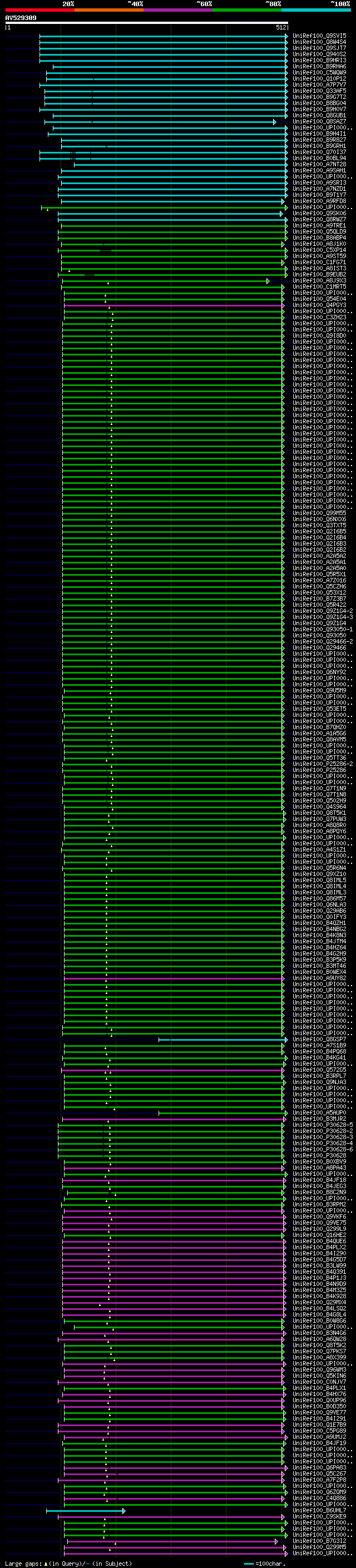Click label UniRef100_P25286-2
Viewport: 356px width, 1568px height.
323,764
